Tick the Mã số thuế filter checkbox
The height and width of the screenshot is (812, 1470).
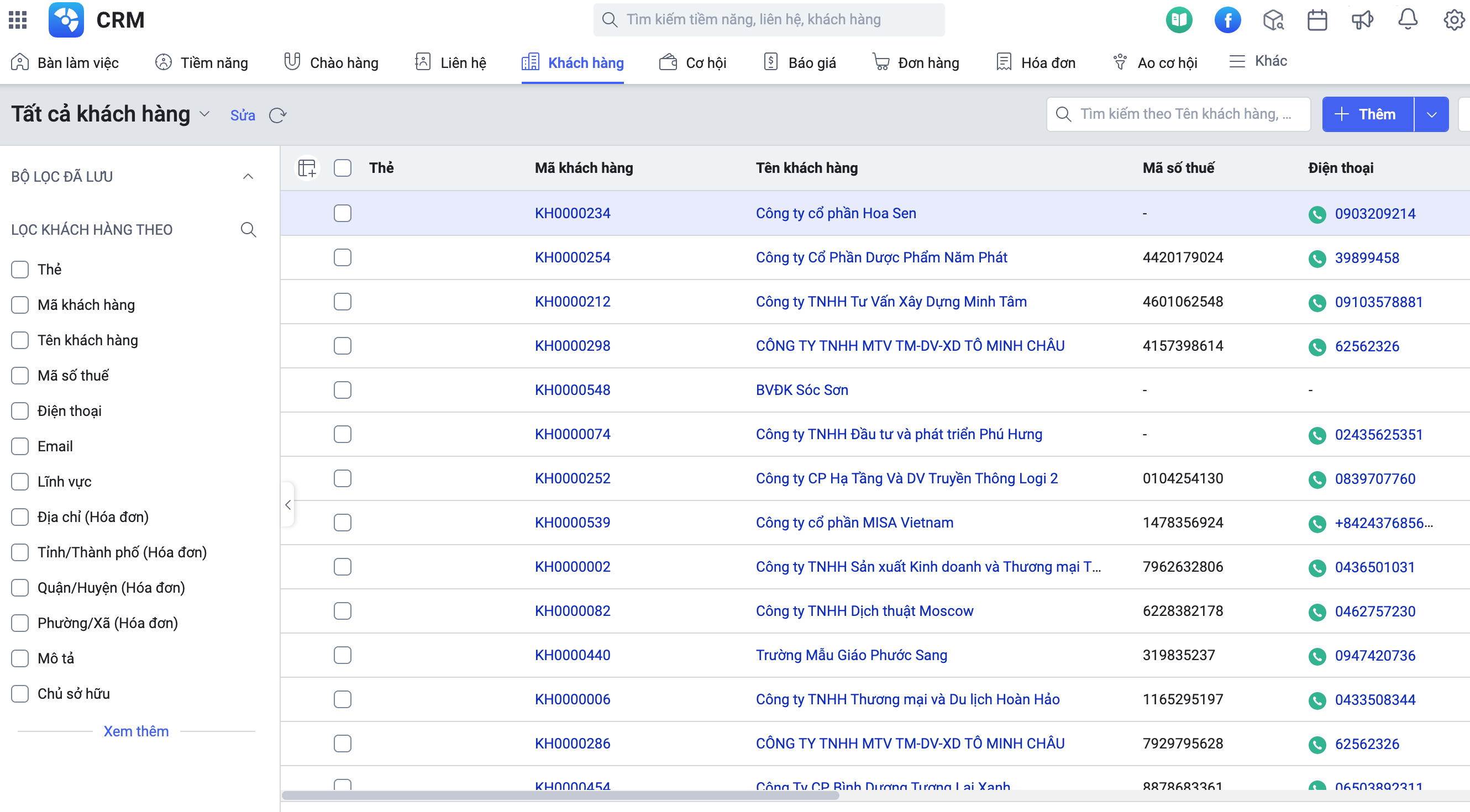point(20,376)
